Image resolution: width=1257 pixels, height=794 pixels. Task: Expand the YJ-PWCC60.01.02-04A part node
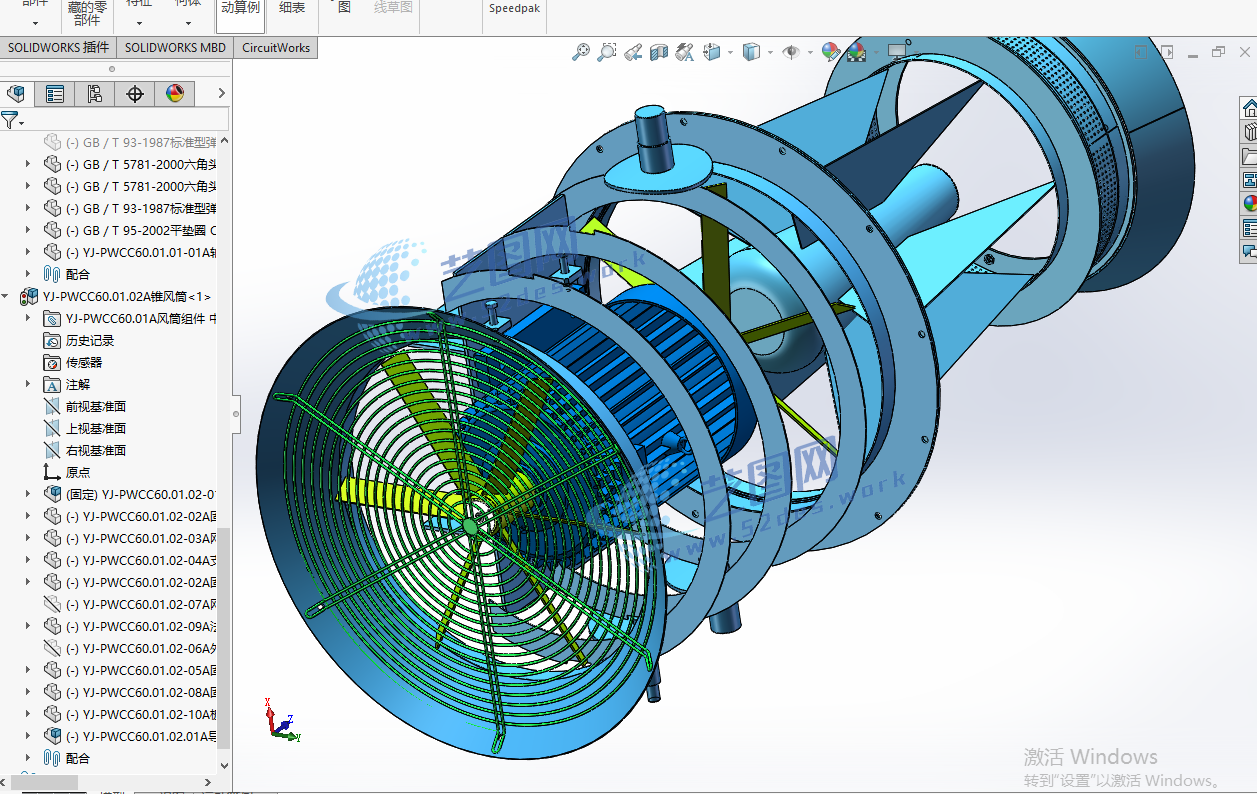(x=29, y=560)
